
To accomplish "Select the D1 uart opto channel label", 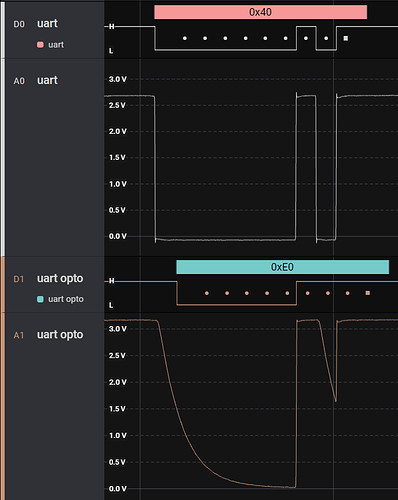I will tap(60, 278).
